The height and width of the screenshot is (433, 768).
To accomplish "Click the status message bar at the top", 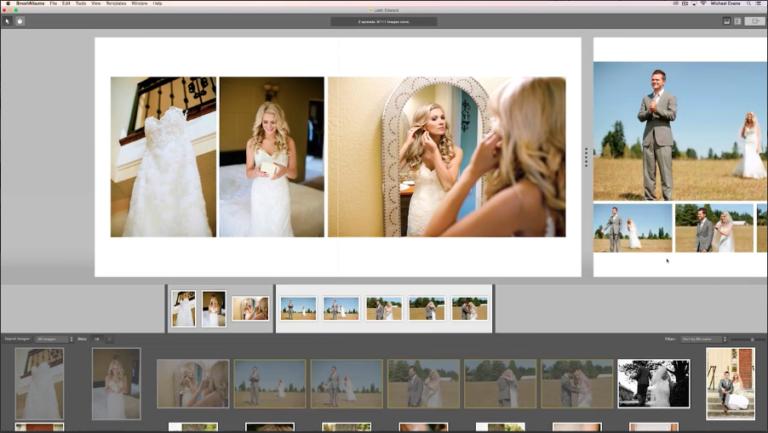I will 384,21.
